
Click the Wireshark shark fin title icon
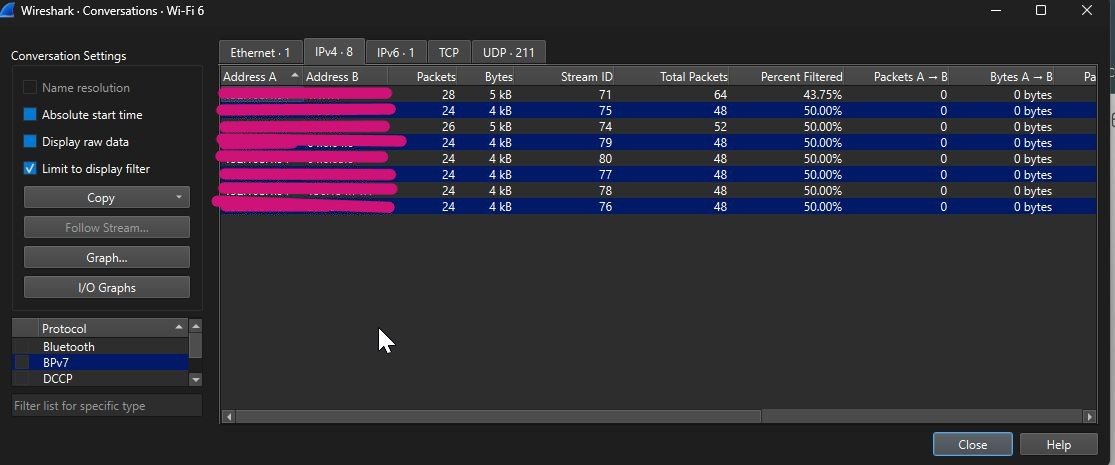click(9, 11)
